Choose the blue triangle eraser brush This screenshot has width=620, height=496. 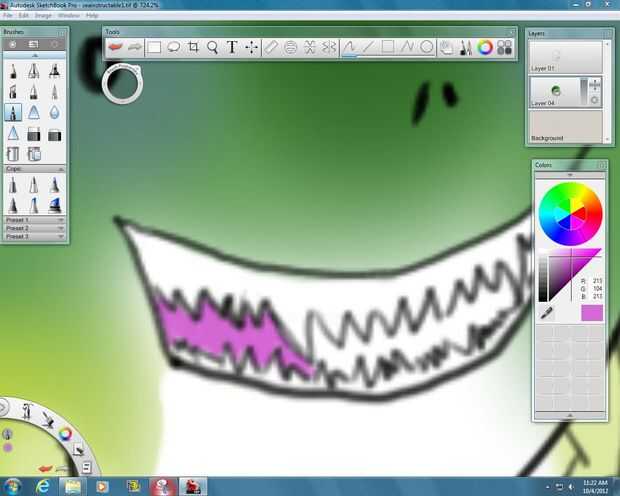click(x=34, y=112)
